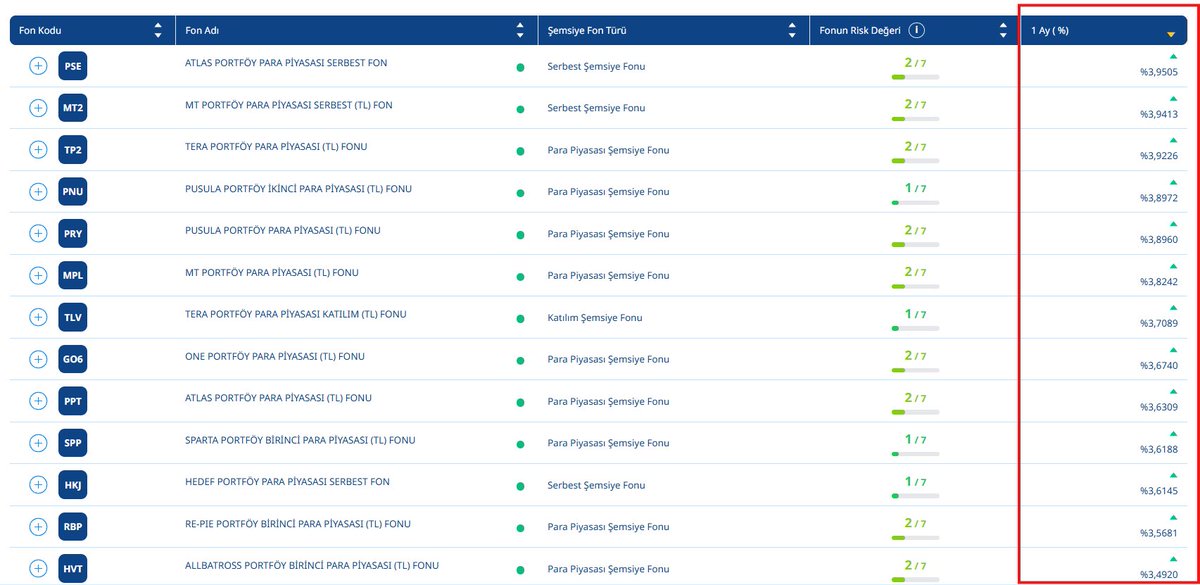The height and width of the screenshot is (585, 1200).
Task: Click the PNU row risk bar 1/7
Action: 915,203
